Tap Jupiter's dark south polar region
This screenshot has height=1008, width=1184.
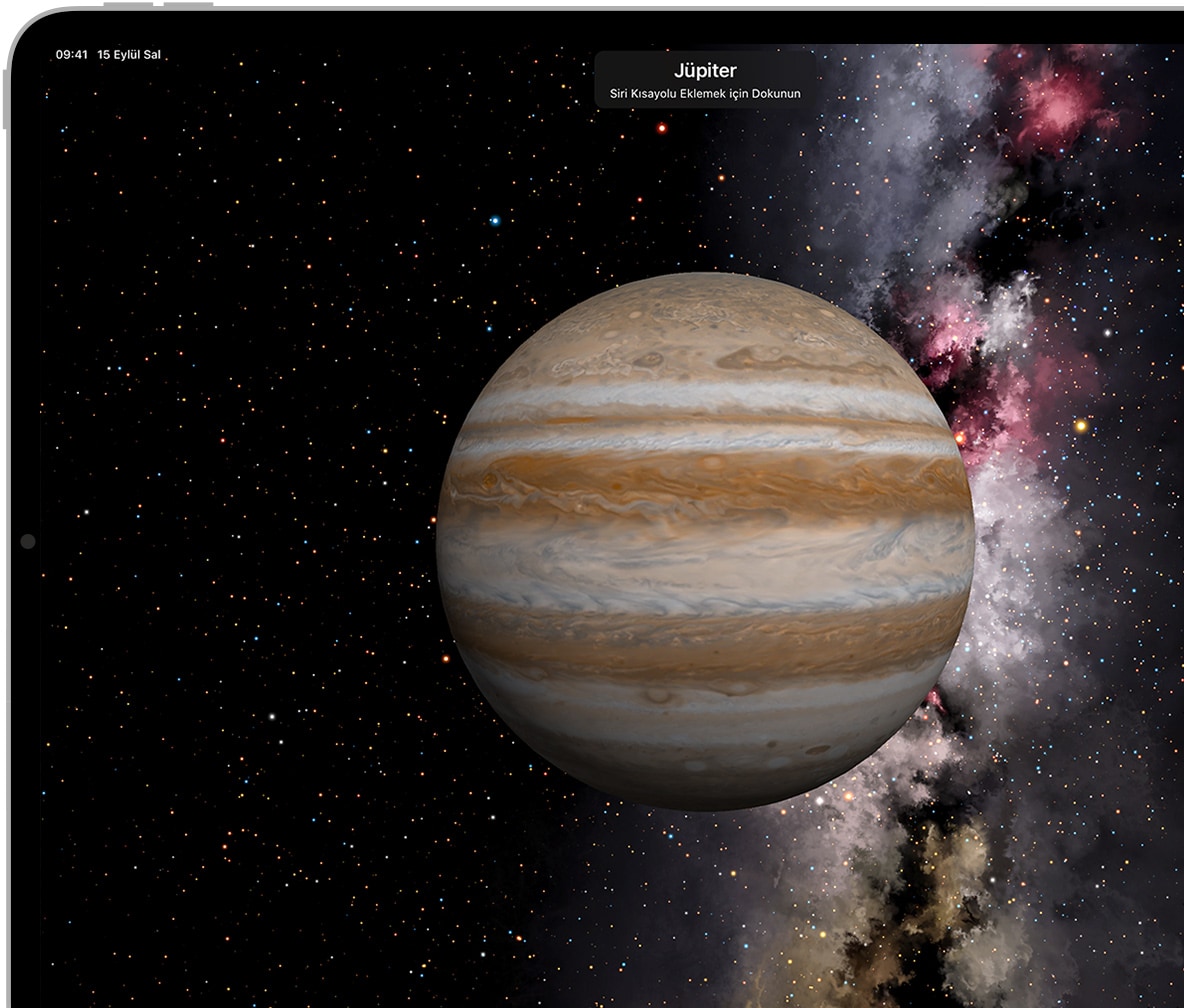[x=705, y=770]
